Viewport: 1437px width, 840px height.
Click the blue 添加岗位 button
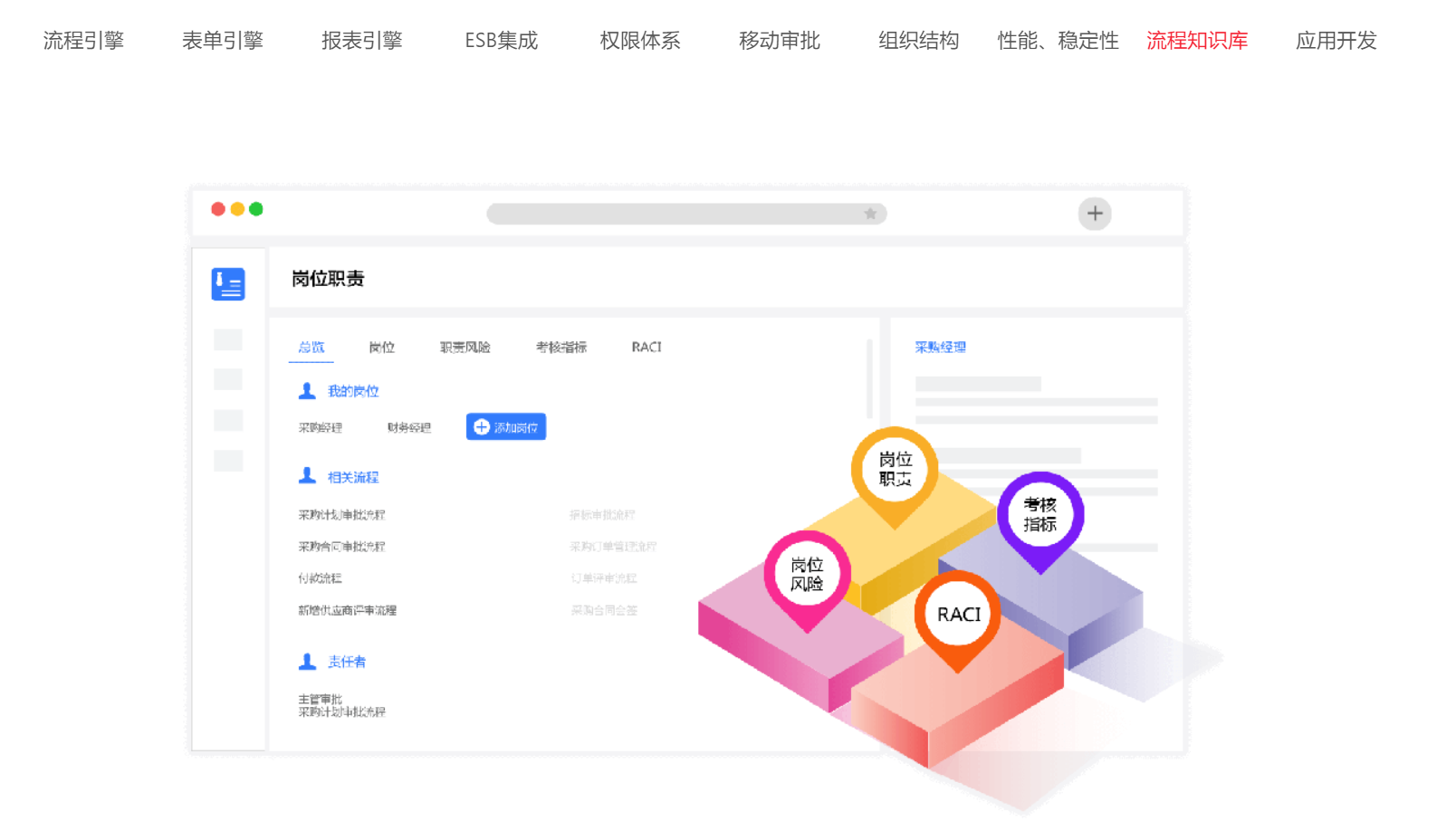tap(506, 427)
